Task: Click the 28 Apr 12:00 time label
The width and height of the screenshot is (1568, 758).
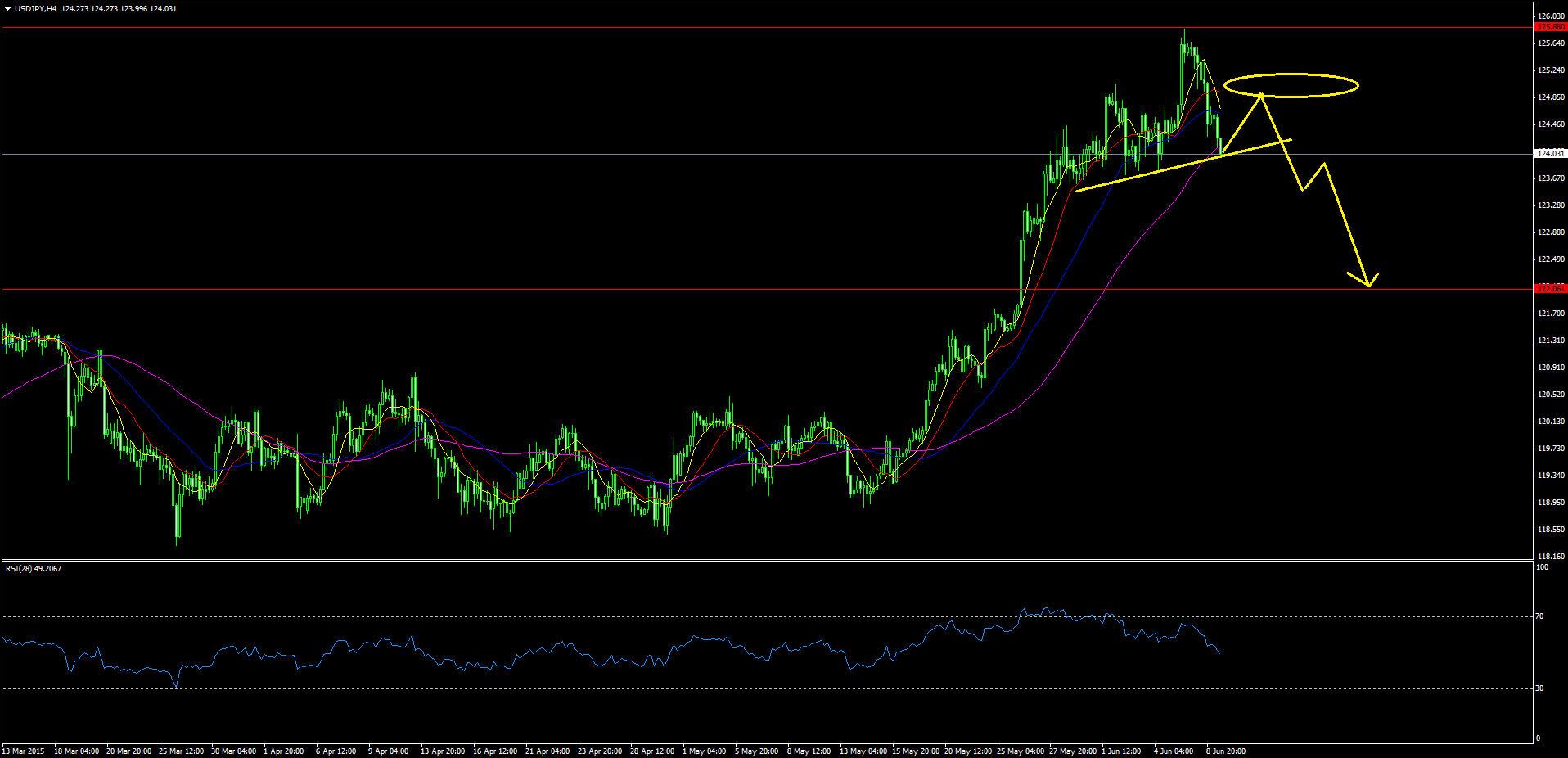Action: pos(652,751)
